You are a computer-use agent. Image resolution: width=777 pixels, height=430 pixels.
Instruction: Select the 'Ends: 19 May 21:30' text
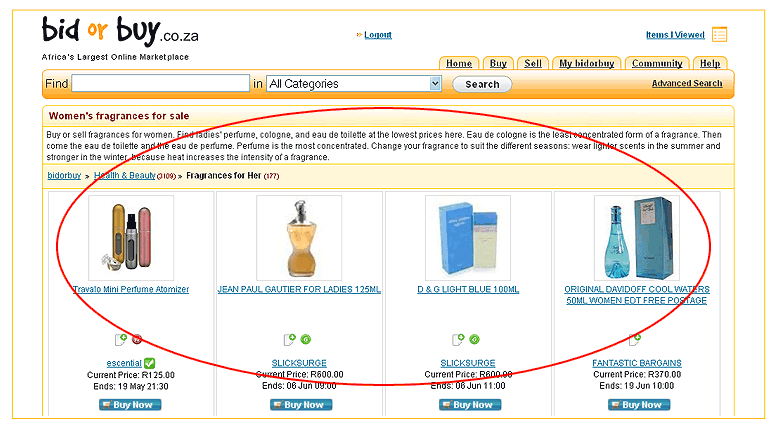(131, 386)
